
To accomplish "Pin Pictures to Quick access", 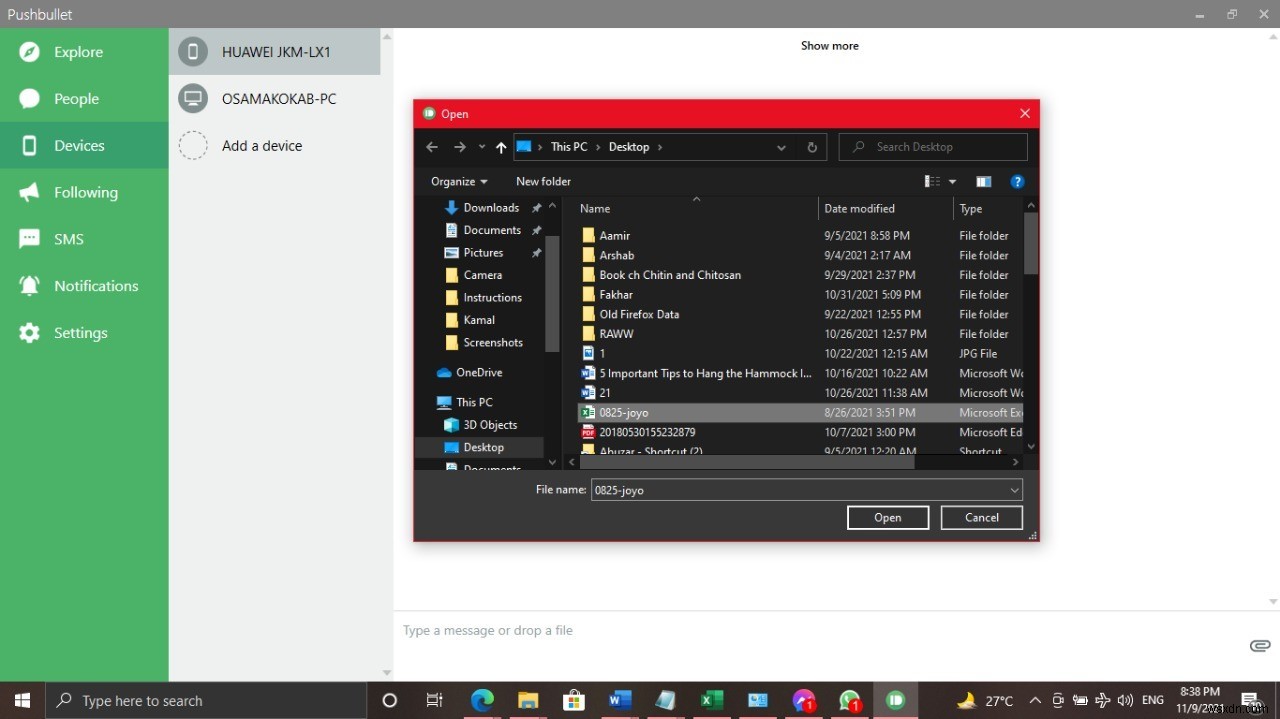I will click(x=536, y=253).
